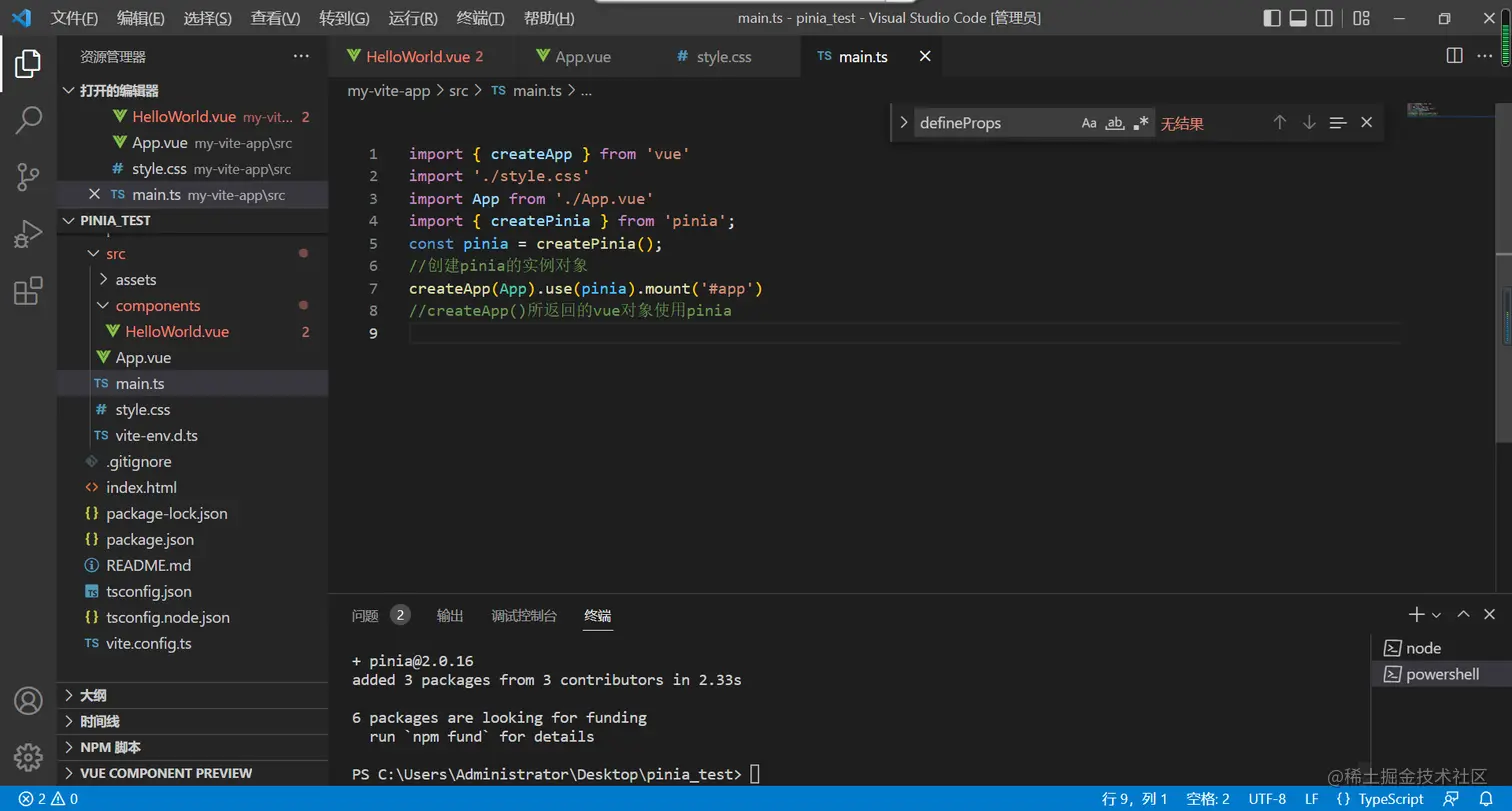Open the Accounts menu icon
The image size is (1512, 811).
point(28,700)
